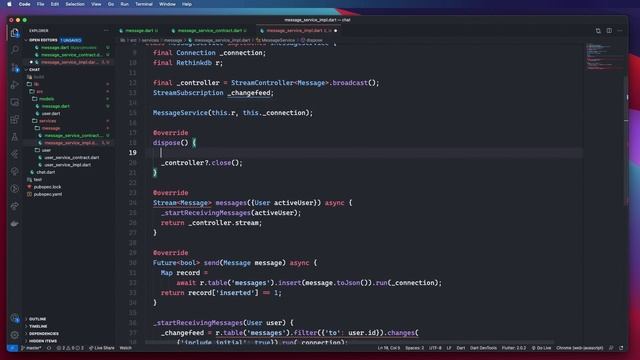Collapse the models folder

(46, 99)
